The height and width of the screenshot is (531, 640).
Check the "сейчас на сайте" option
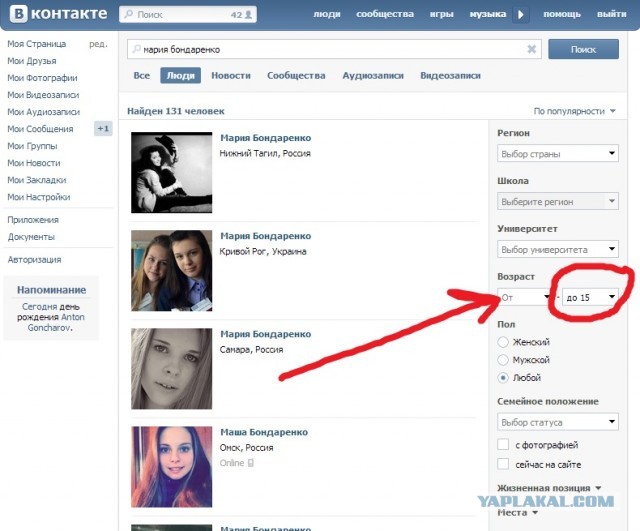coord(503,465)
